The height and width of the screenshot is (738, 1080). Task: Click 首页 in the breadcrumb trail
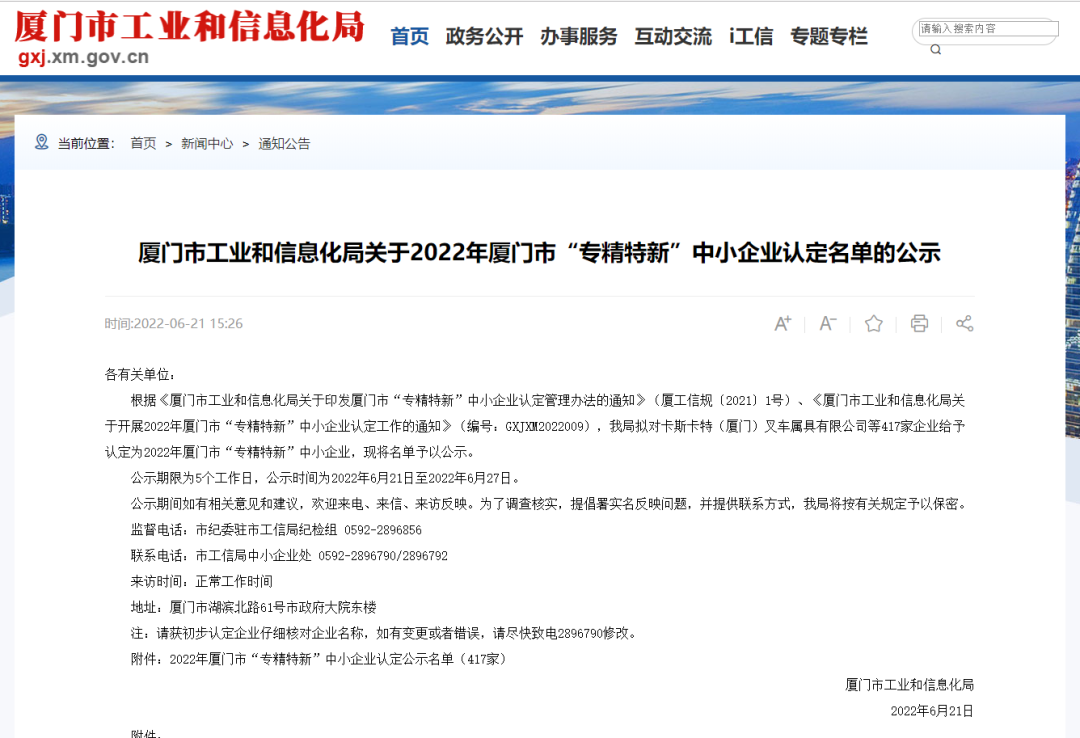[x=143, y=143]
